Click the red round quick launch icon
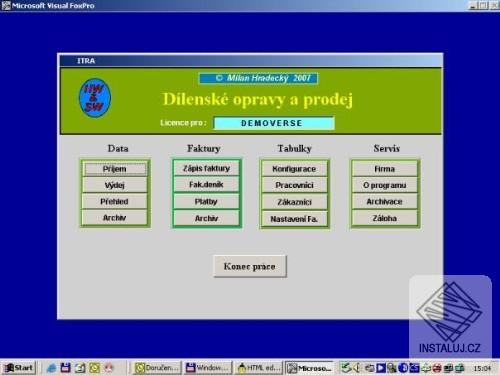Viewport: 500px width, 375px height. (109, 368)
